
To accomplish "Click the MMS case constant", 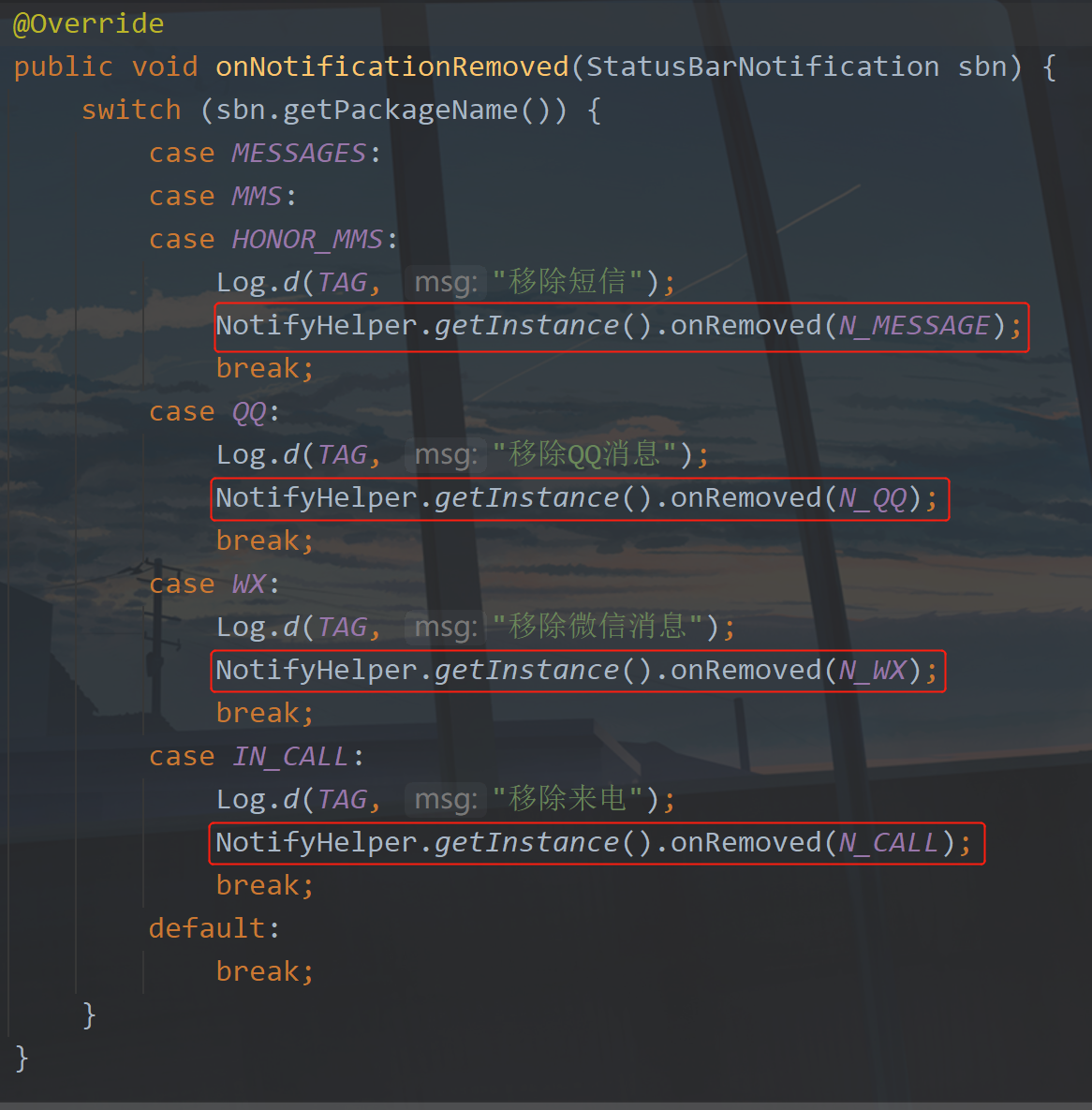I will [257, 197].
